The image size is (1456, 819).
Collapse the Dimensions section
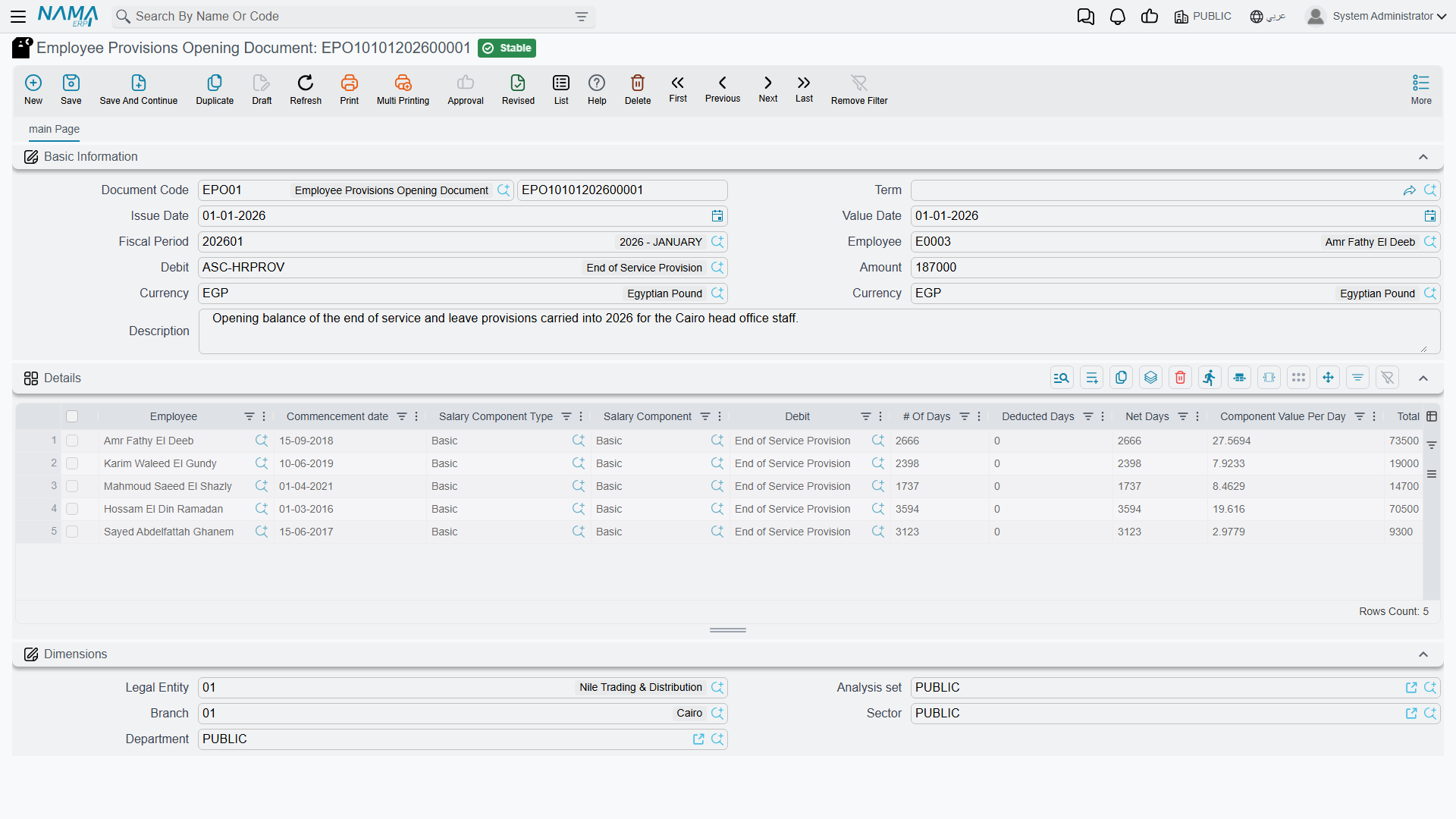1423,654
